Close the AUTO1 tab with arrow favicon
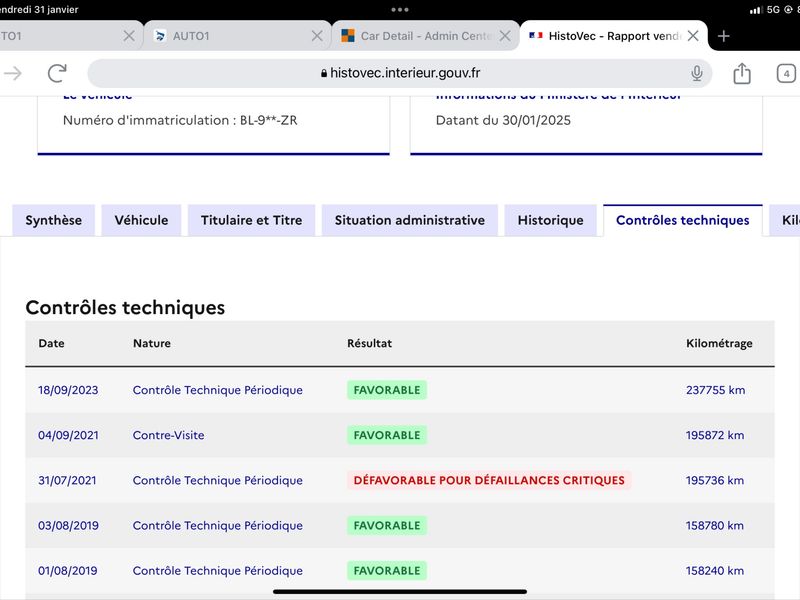Image resolution: width=800 pixels, height=600 pixels. click(x=317, y=36)
